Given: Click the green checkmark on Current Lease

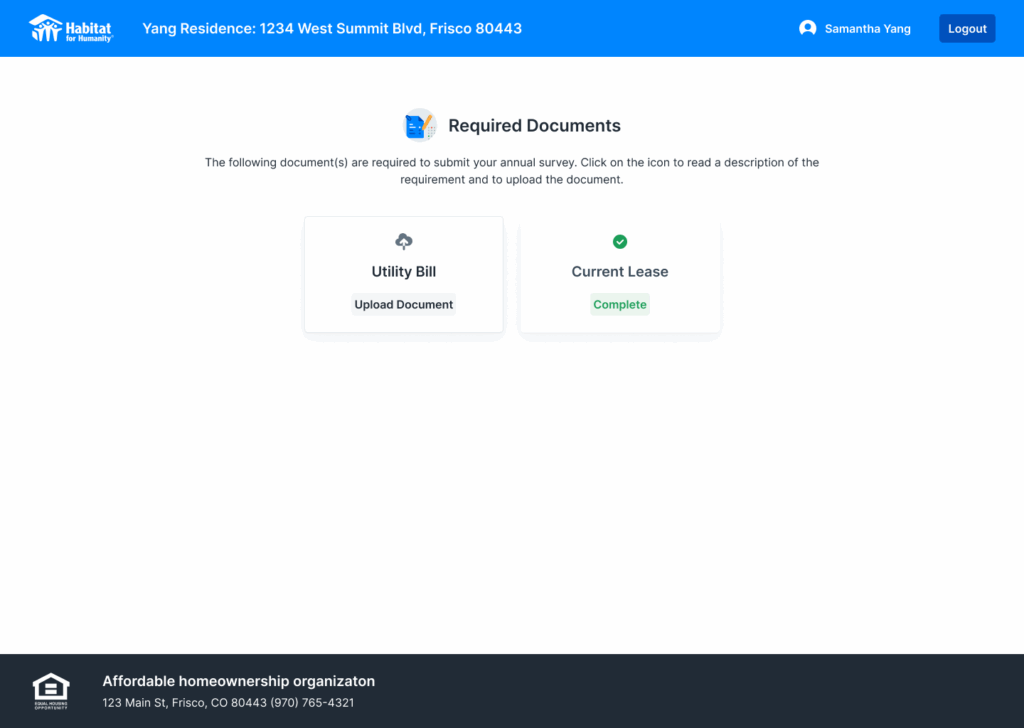Looking at the screenshot, I should 620,242.
